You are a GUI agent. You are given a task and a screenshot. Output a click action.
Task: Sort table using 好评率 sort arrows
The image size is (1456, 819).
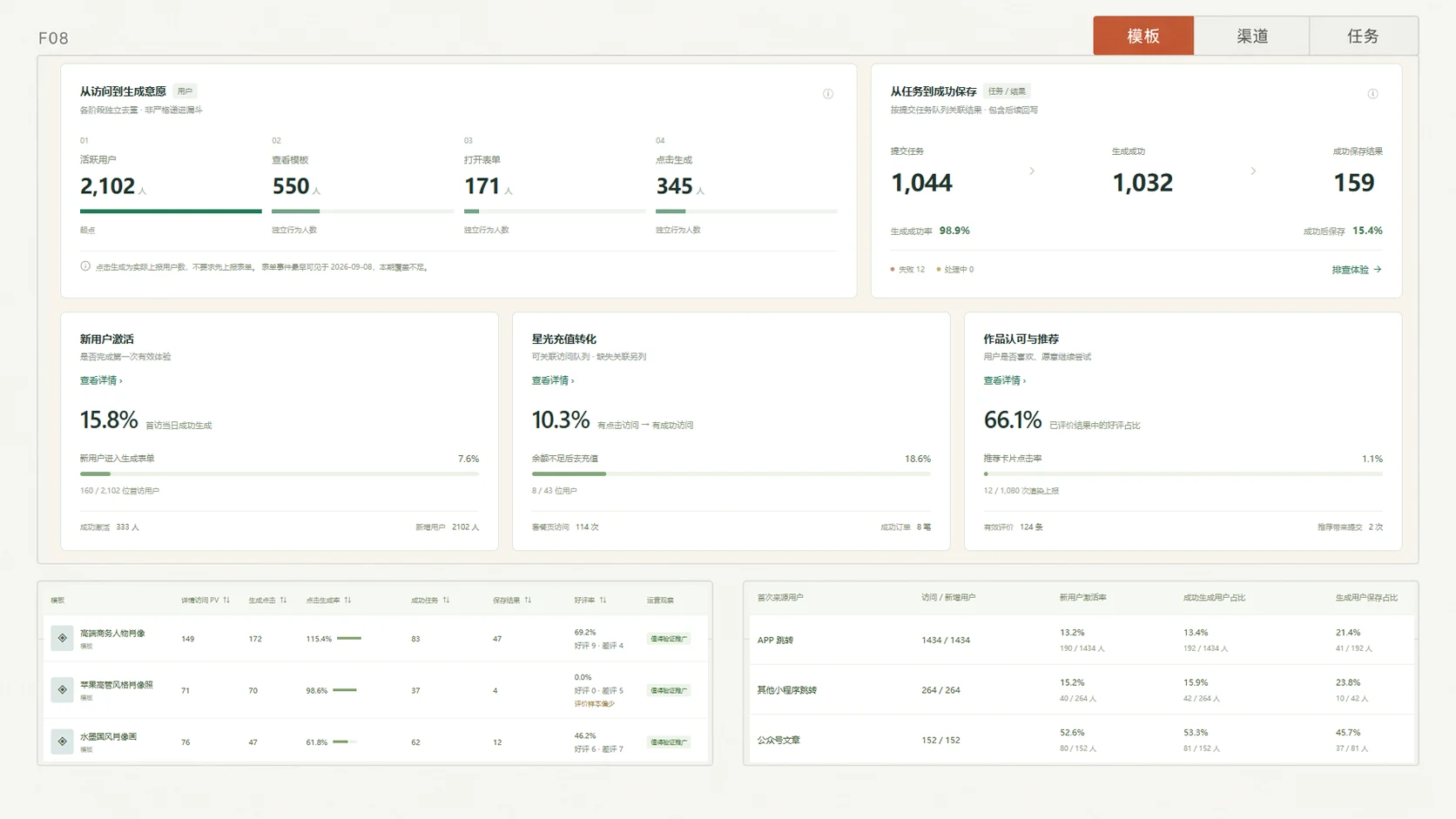(x=603, y=600)
